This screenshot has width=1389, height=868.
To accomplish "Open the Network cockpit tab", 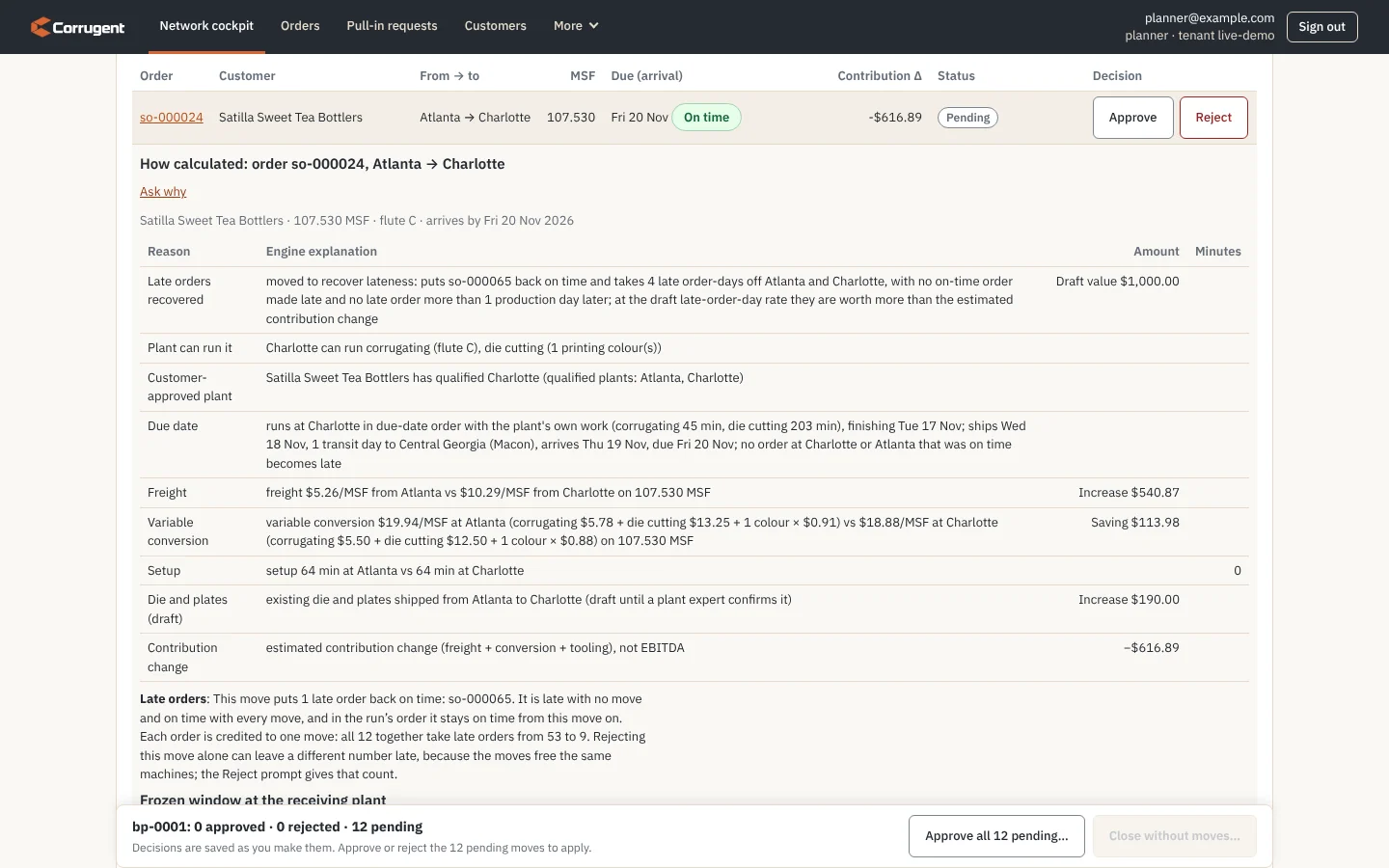I will pyautogui.click(x=206, y=26).
